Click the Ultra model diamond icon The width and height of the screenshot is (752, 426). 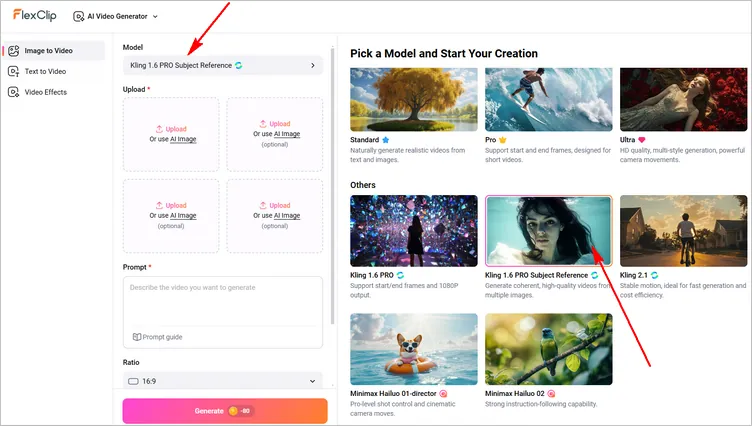pos(642,140)
